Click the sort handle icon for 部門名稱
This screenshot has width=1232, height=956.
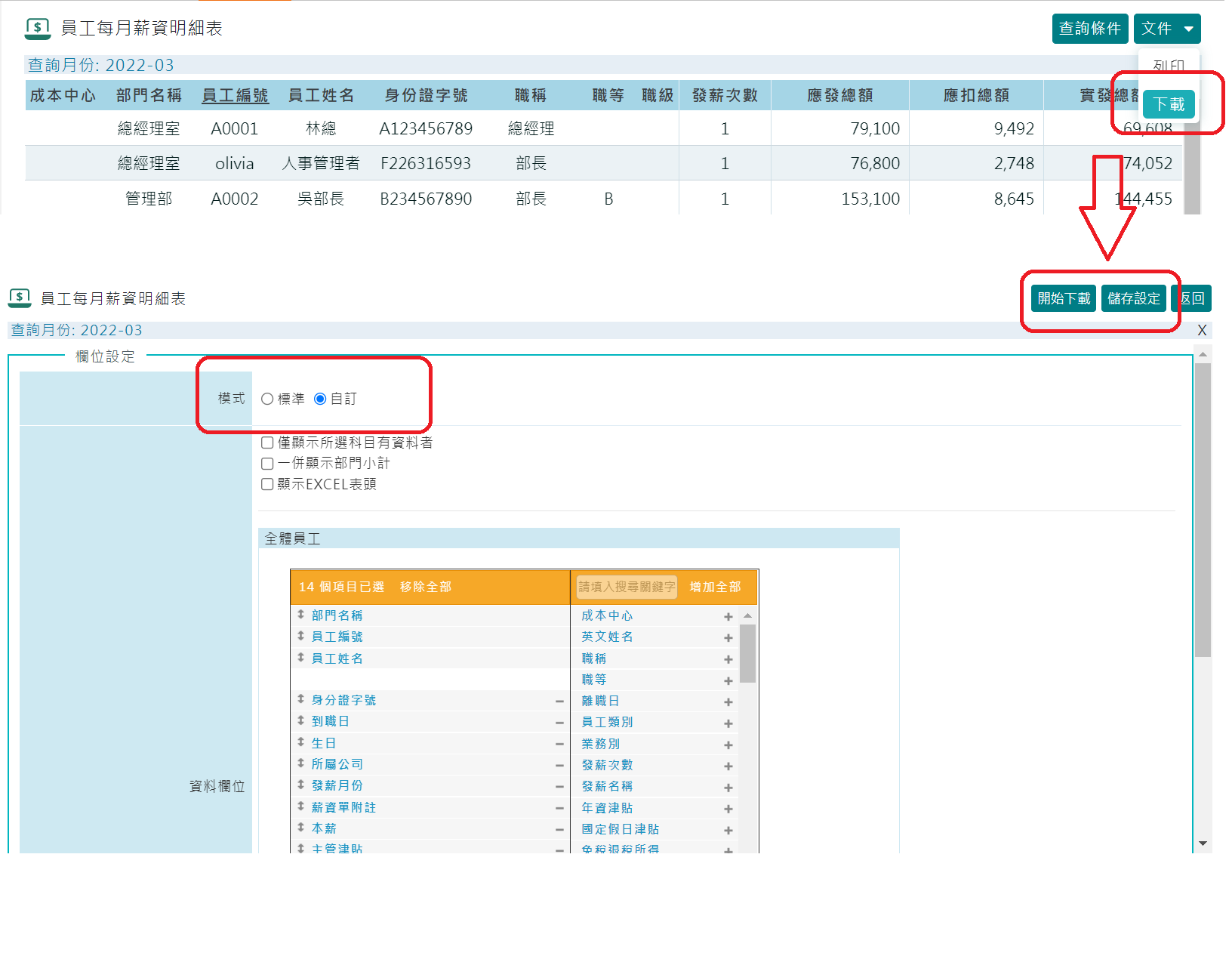click(x=300, y=615)
